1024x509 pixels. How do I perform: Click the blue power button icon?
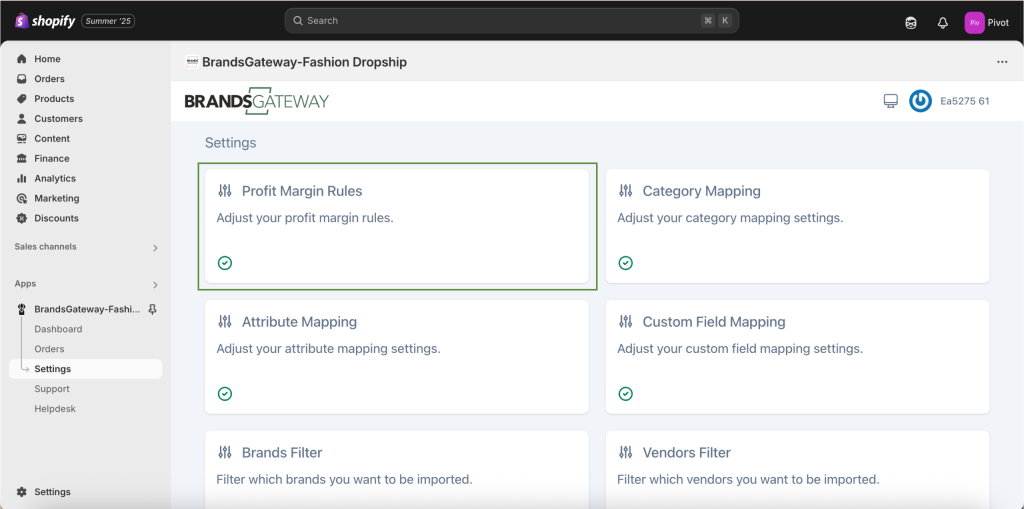click(920, 101)
